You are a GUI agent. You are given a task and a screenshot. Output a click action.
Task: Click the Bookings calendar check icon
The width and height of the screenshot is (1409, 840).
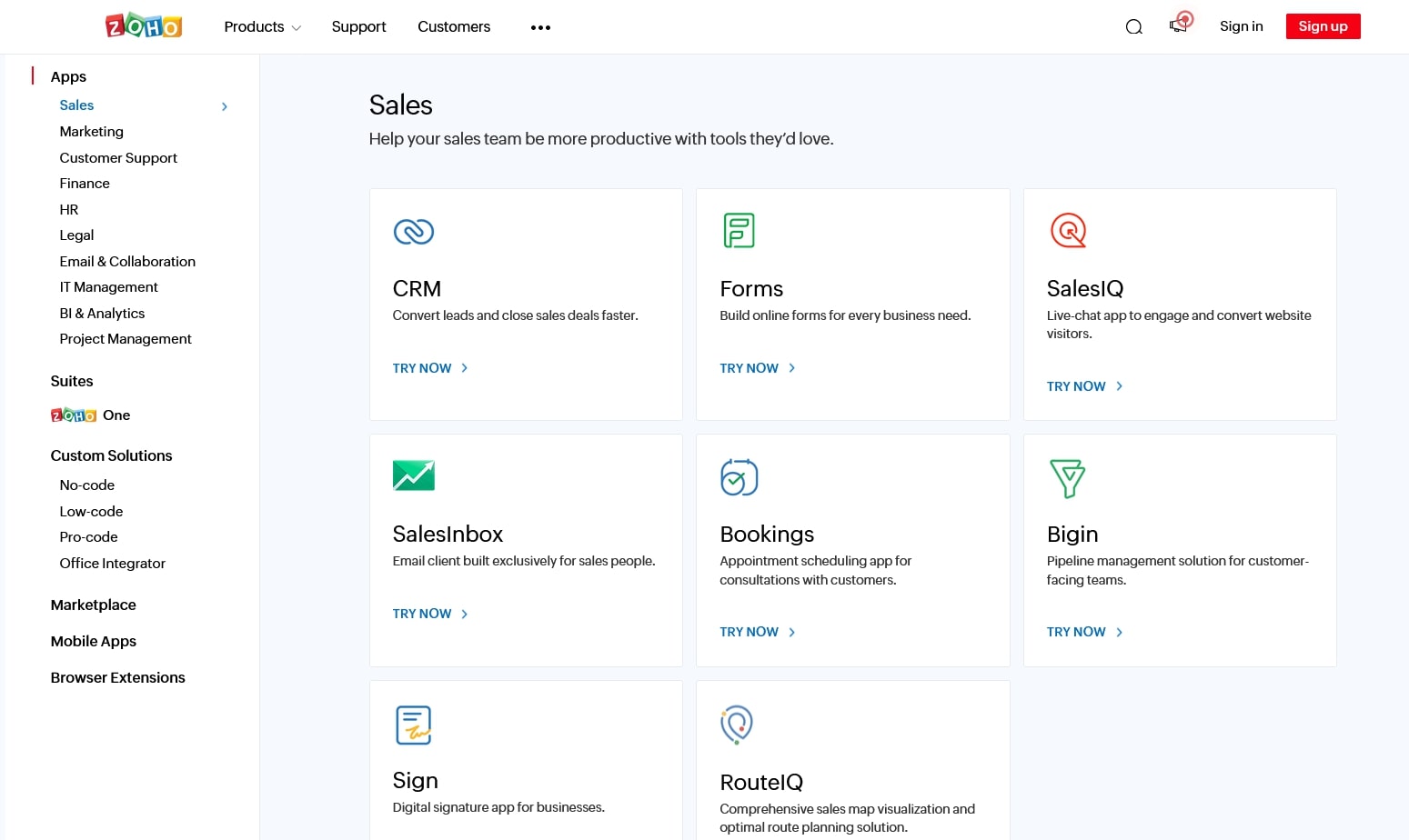tap(739, 477)
